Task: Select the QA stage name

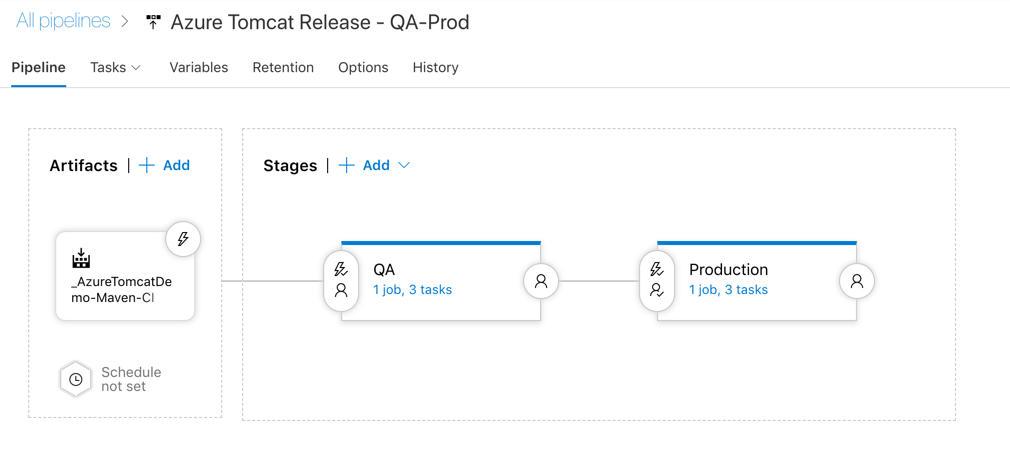Action: pos(384,269)
